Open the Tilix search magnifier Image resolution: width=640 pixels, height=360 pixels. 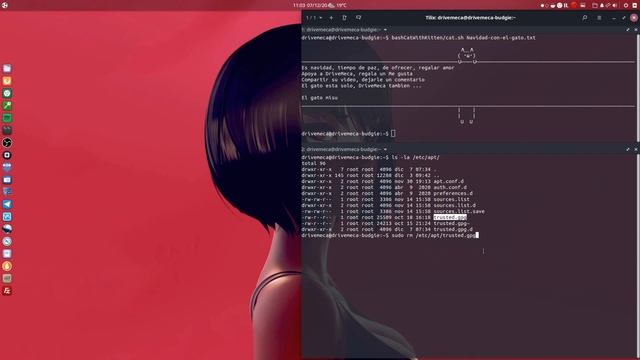pyautogui.click(x=584, y=18)
